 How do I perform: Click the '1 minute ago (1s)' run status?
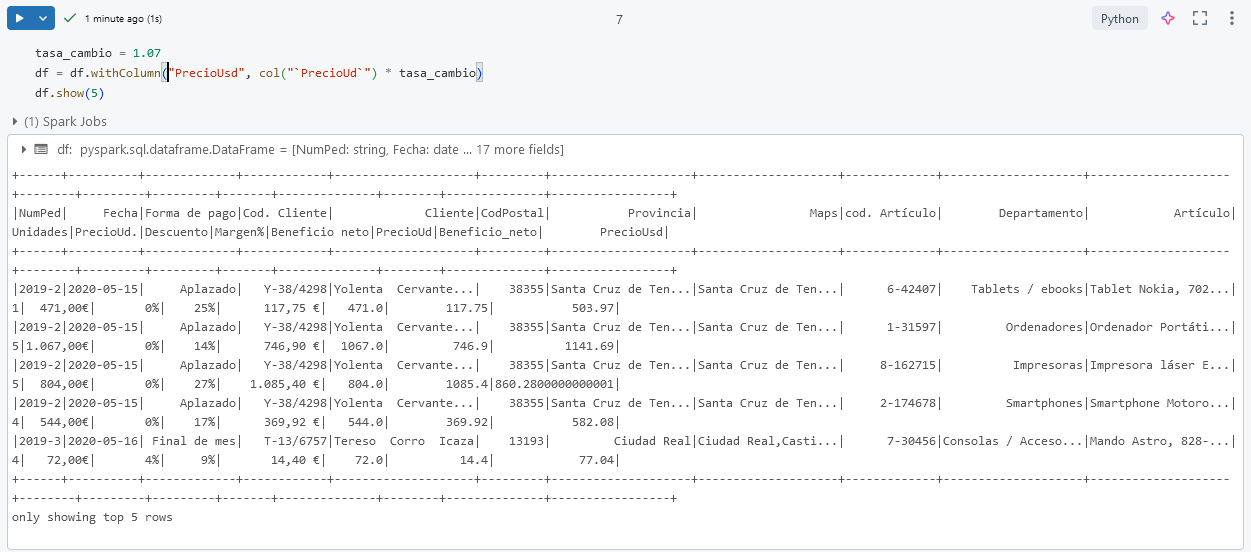pyautogui.click(x=123, y=19)
